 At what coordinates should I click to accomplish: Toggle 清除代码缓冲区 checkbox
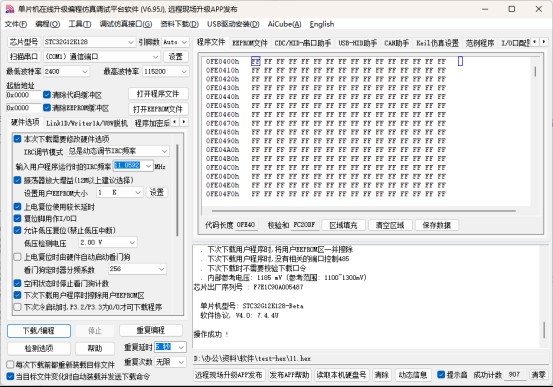[x=47, y=95]
